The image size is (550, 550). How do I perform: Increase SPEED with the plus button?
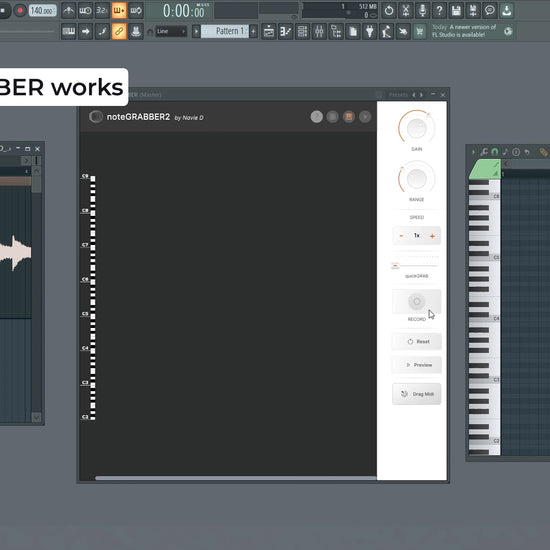(432, 236)
